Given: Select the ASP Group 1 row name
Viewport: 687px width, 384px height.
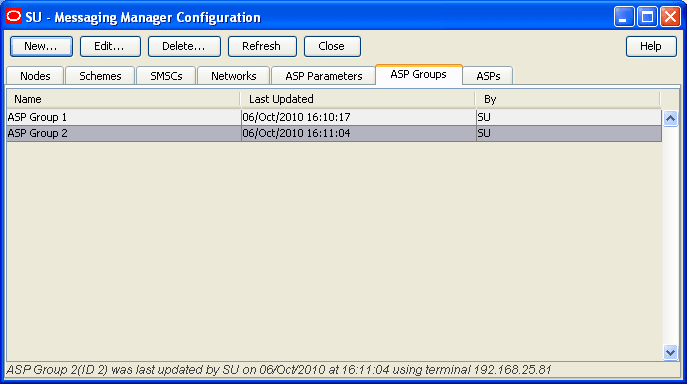Looking at the screenshot, I should tap(124, 117).
